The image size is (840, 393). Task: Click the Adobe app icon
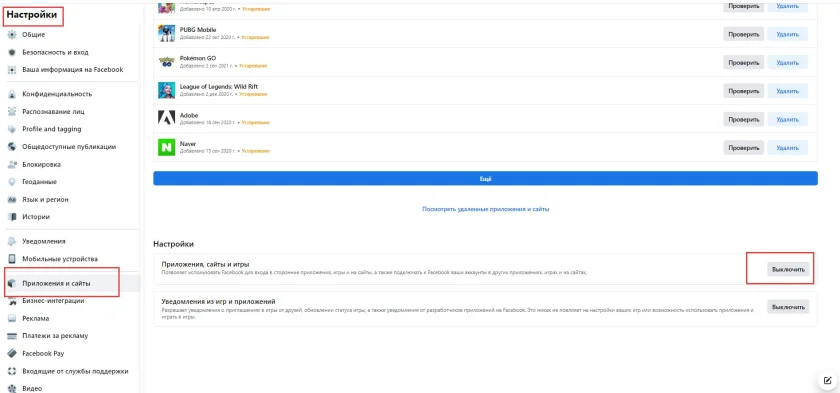(167, 118)
